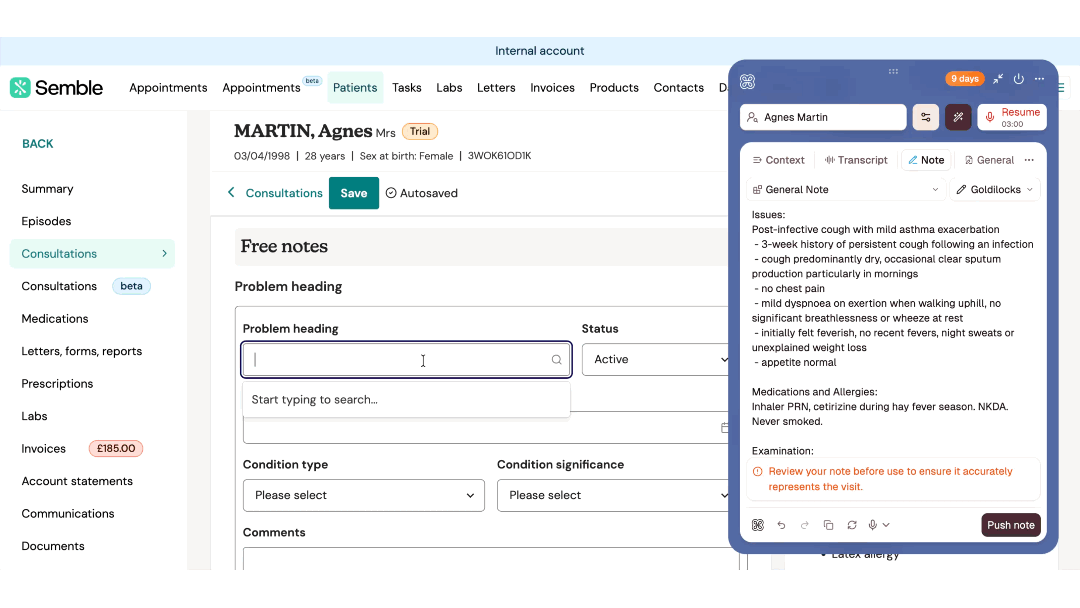Regenerate the note with refresh icon
The image size is (1080, 608).
(x=852, y=525)
